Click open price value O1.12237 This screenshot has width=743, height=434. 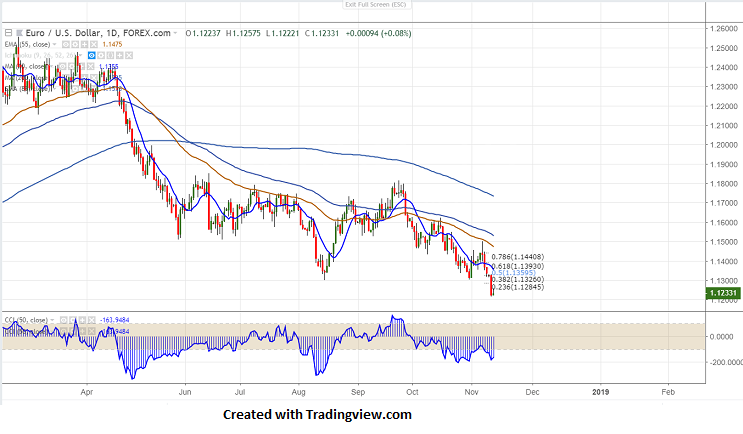pyautogui.click(x=203, y=33)
